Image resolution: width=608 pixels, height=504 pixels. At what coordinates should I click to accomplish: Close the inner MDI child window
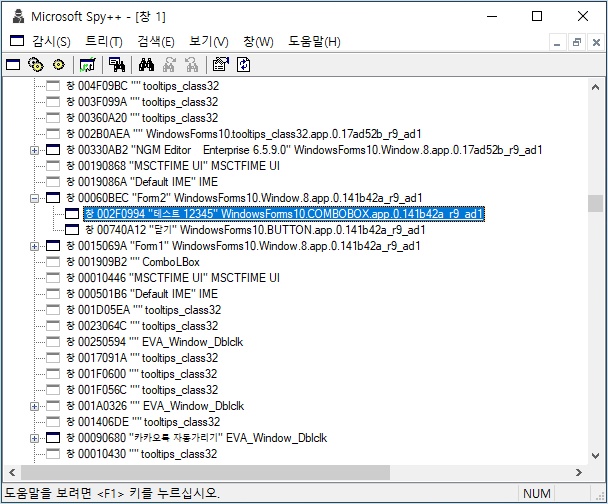tap(596, 42)
